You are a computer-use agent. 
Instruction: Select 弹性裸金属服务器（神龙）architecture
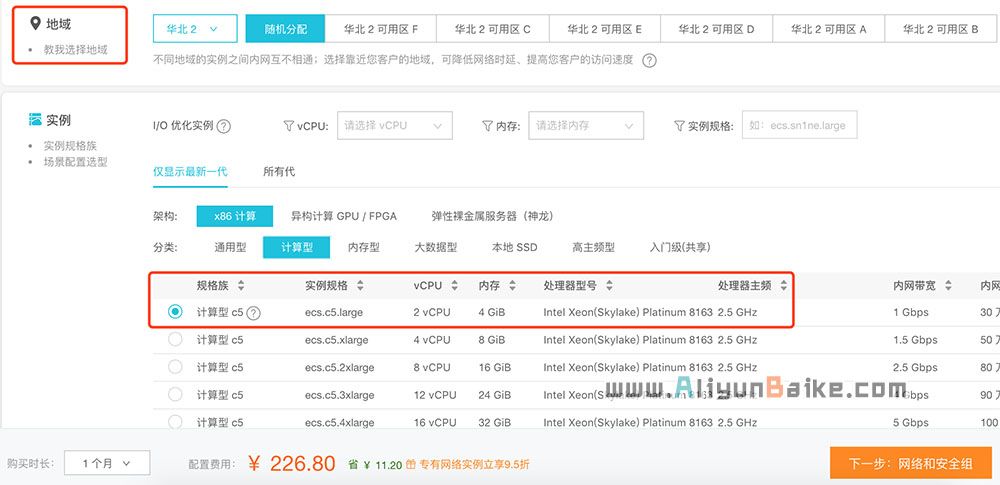(x=492, y=216)
